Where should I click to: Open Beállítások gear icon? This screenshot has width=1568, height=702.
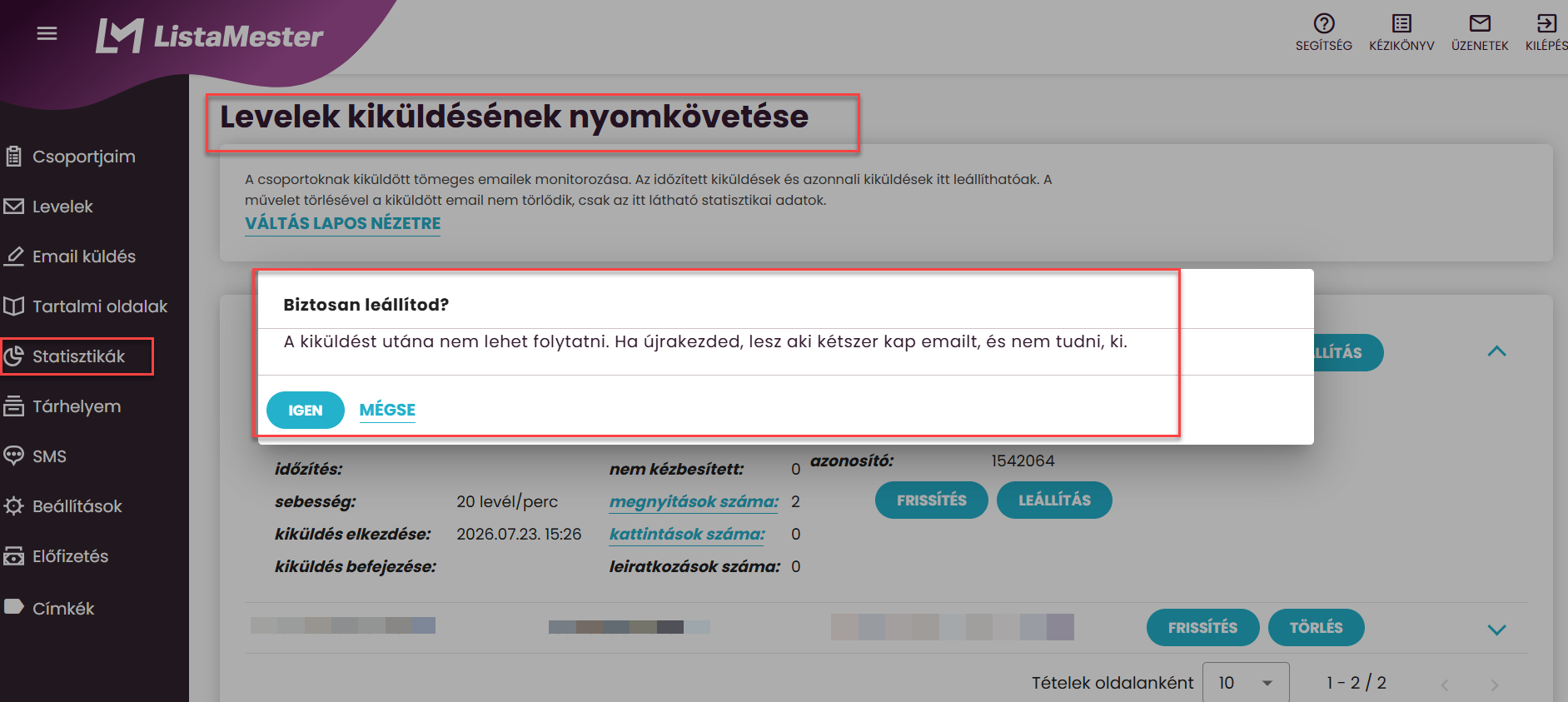(x=13, y=506)
